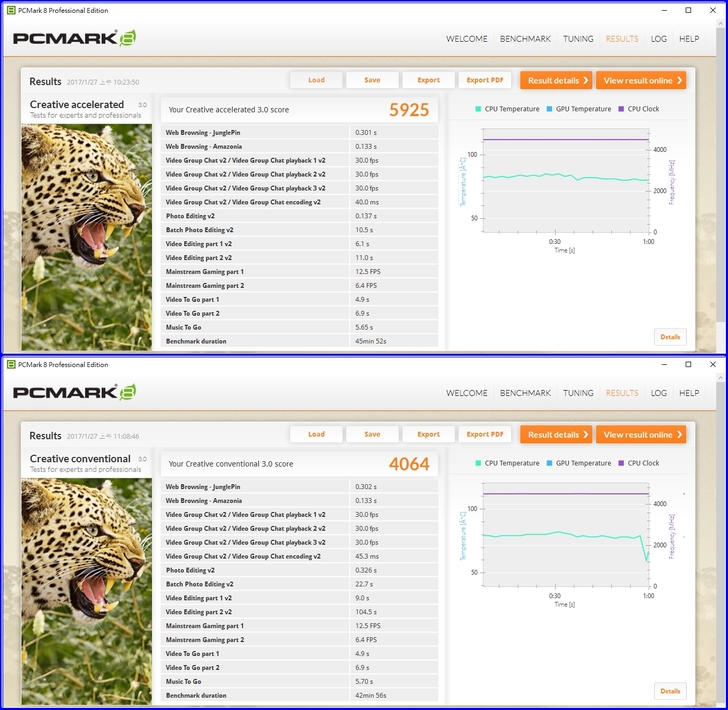This screenshot has width=728, height=710.
Task: Switch to TUNING tab in Creative conventional window
Action: click(578, 393)
